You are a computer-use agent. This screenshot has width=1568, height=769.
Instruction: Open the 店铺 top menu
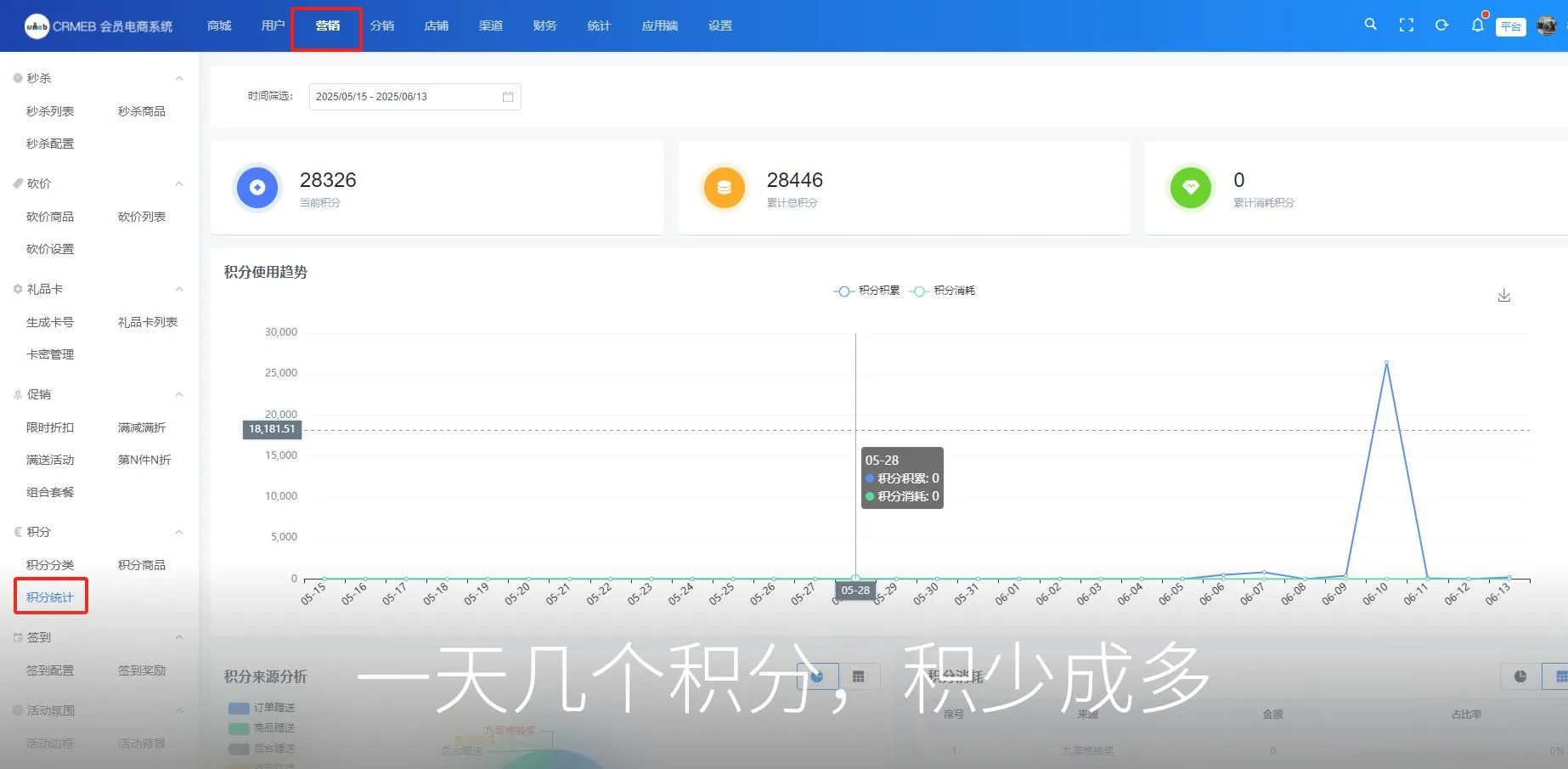click(437, 25)
